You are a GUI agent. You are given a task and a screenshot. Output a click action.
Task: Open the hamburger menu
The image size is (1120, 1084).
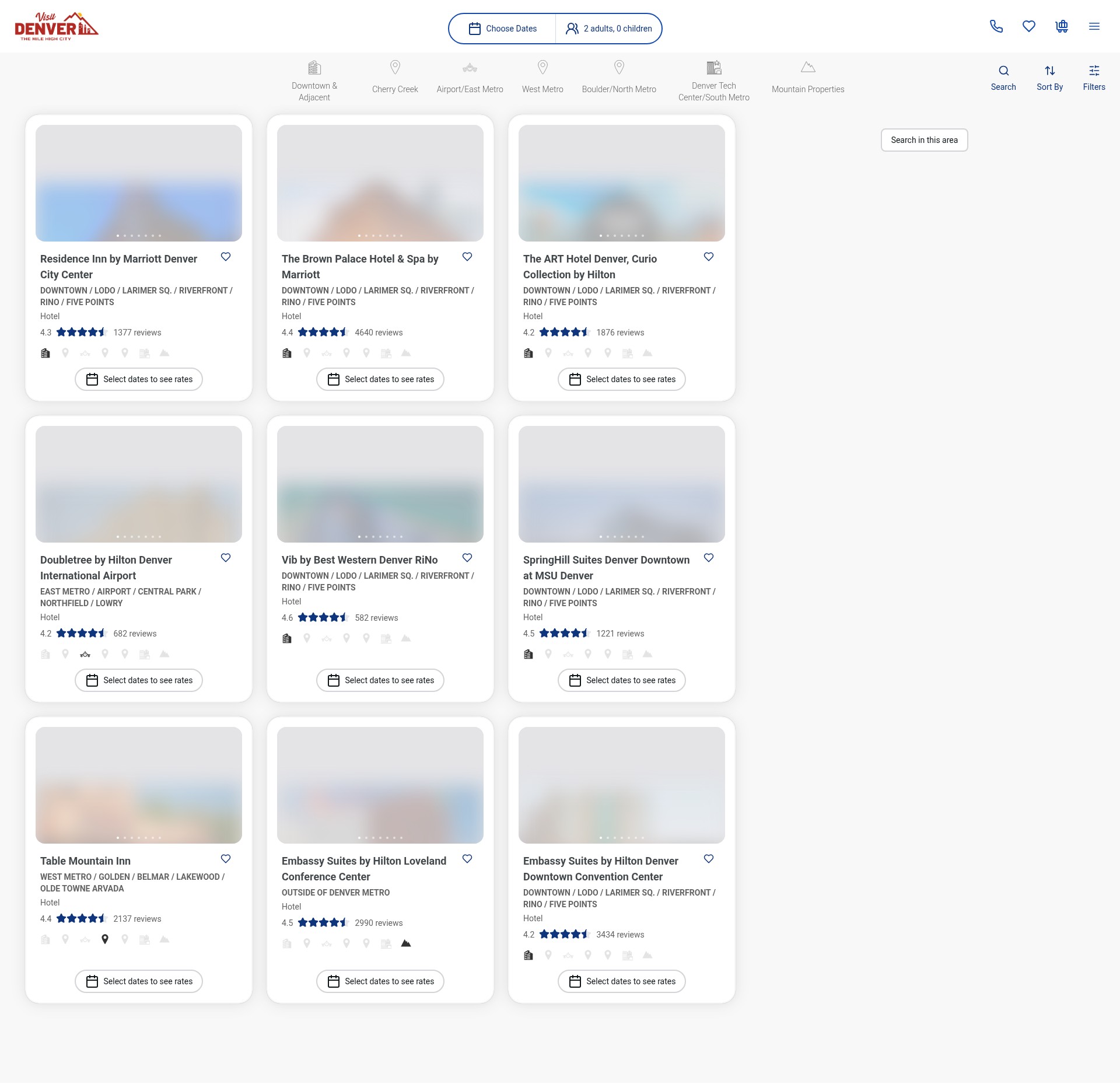coord(1094,26)
